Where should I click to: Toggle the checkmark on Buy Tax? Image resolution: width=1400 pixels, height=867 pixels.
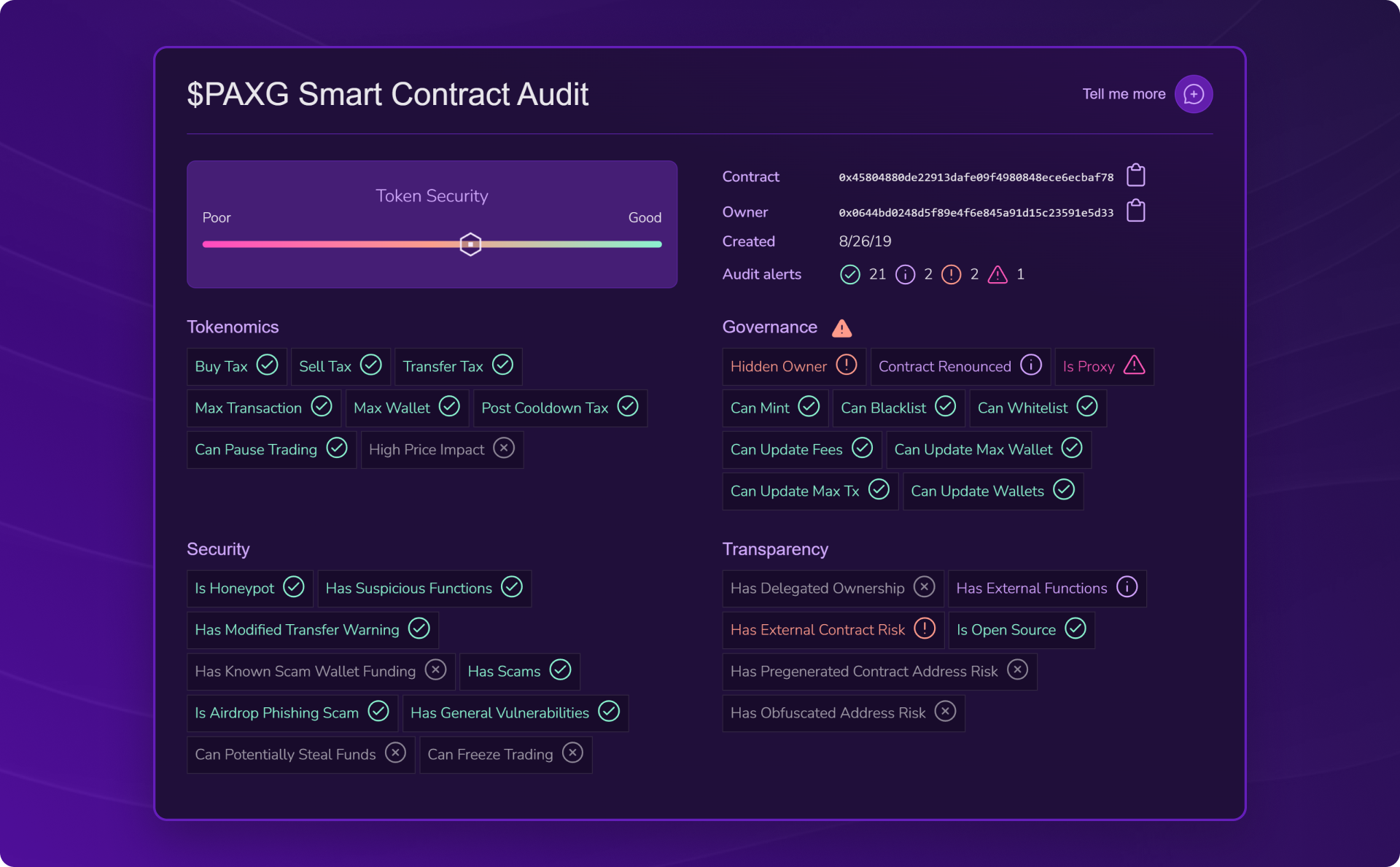(x=267, y=365)
